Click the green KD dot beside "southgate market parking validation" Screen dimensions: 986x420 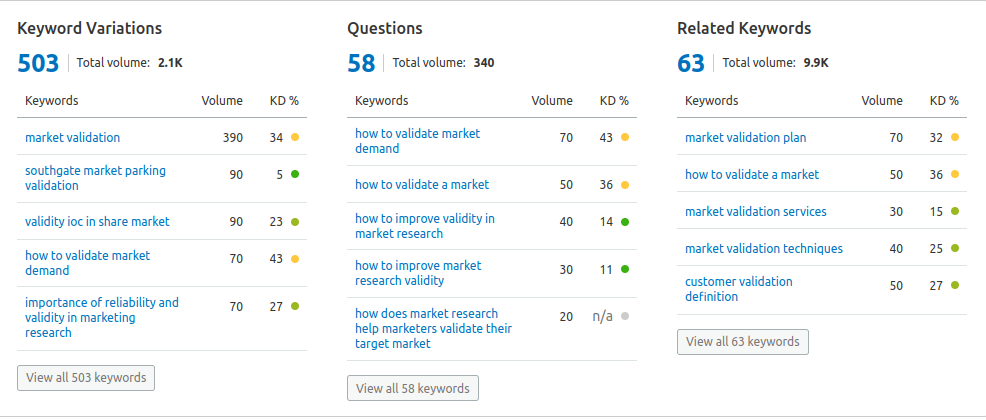click(295, 174)
